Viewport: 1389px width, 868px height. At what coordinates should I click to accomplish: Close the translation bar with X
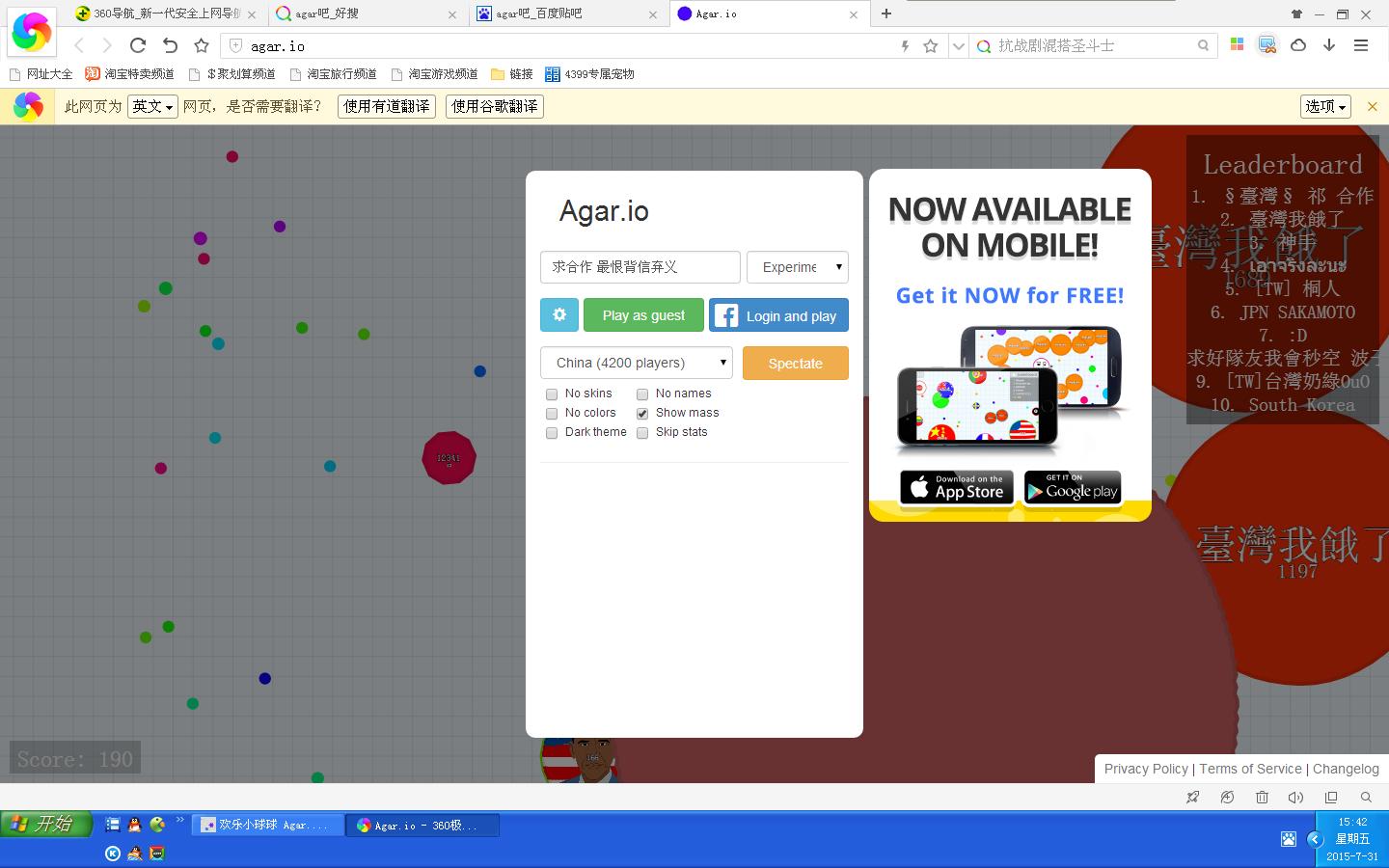coord(1372,106)
